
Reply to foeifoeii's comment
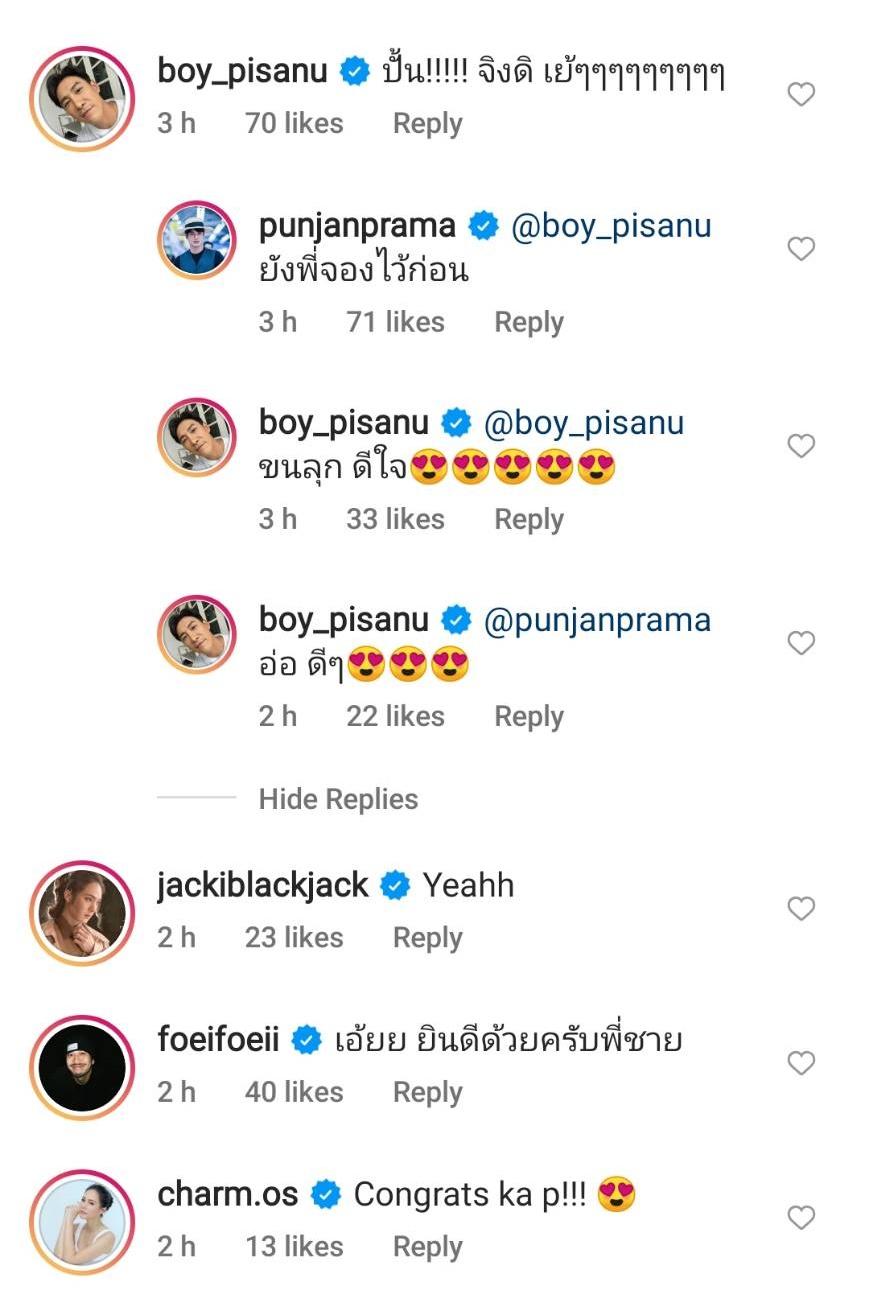427,1093
